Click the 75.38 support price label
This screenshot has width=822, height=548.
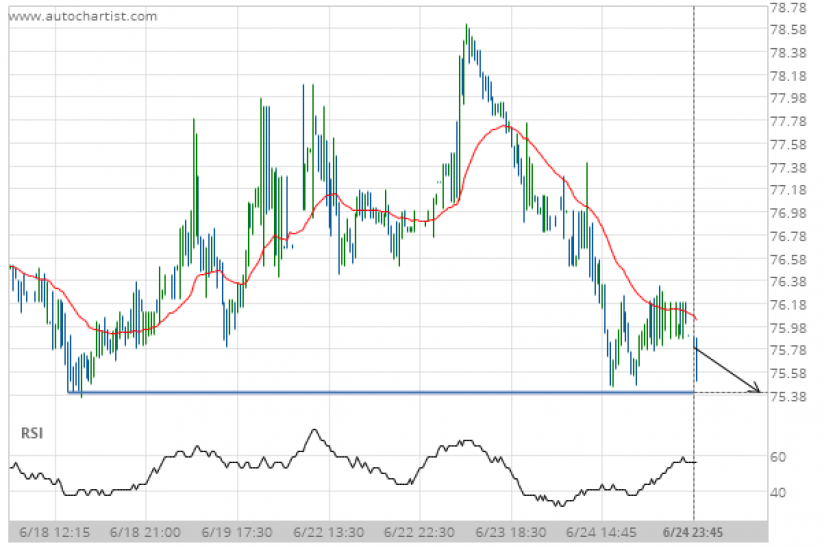[788, 396]
